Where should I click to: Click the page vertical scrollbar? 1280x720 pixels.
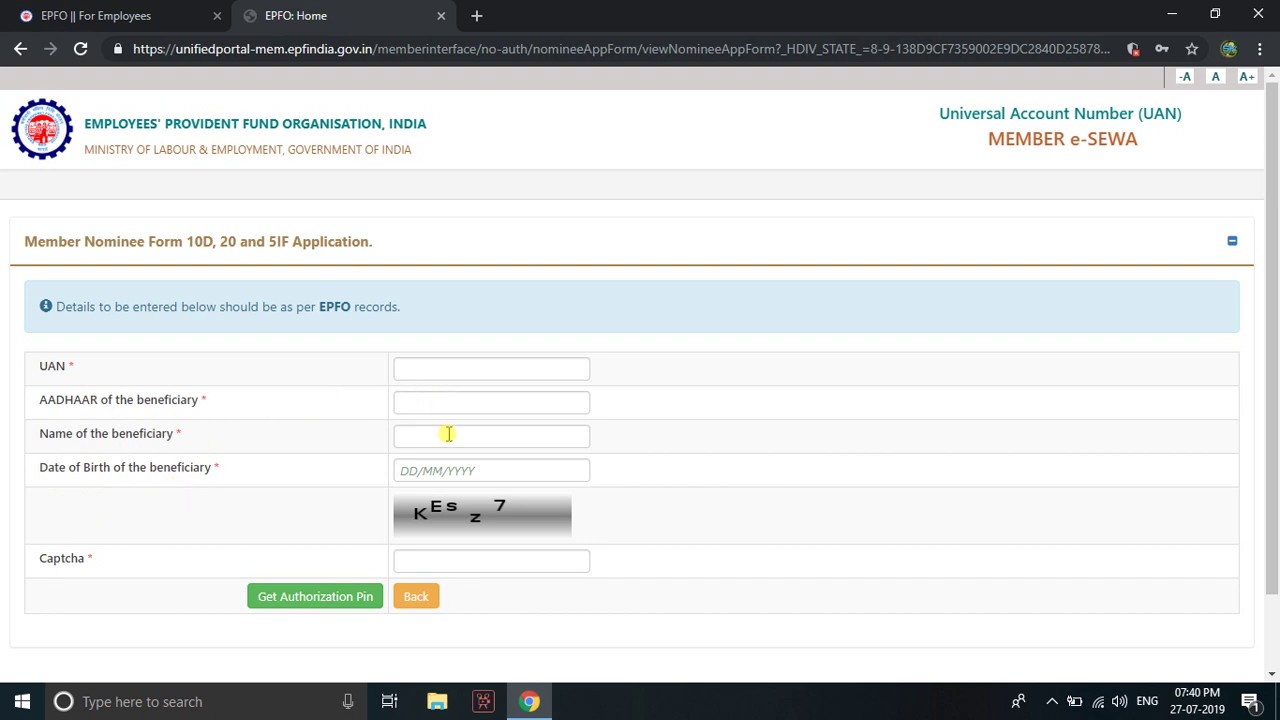click(x=1272, y=340)
